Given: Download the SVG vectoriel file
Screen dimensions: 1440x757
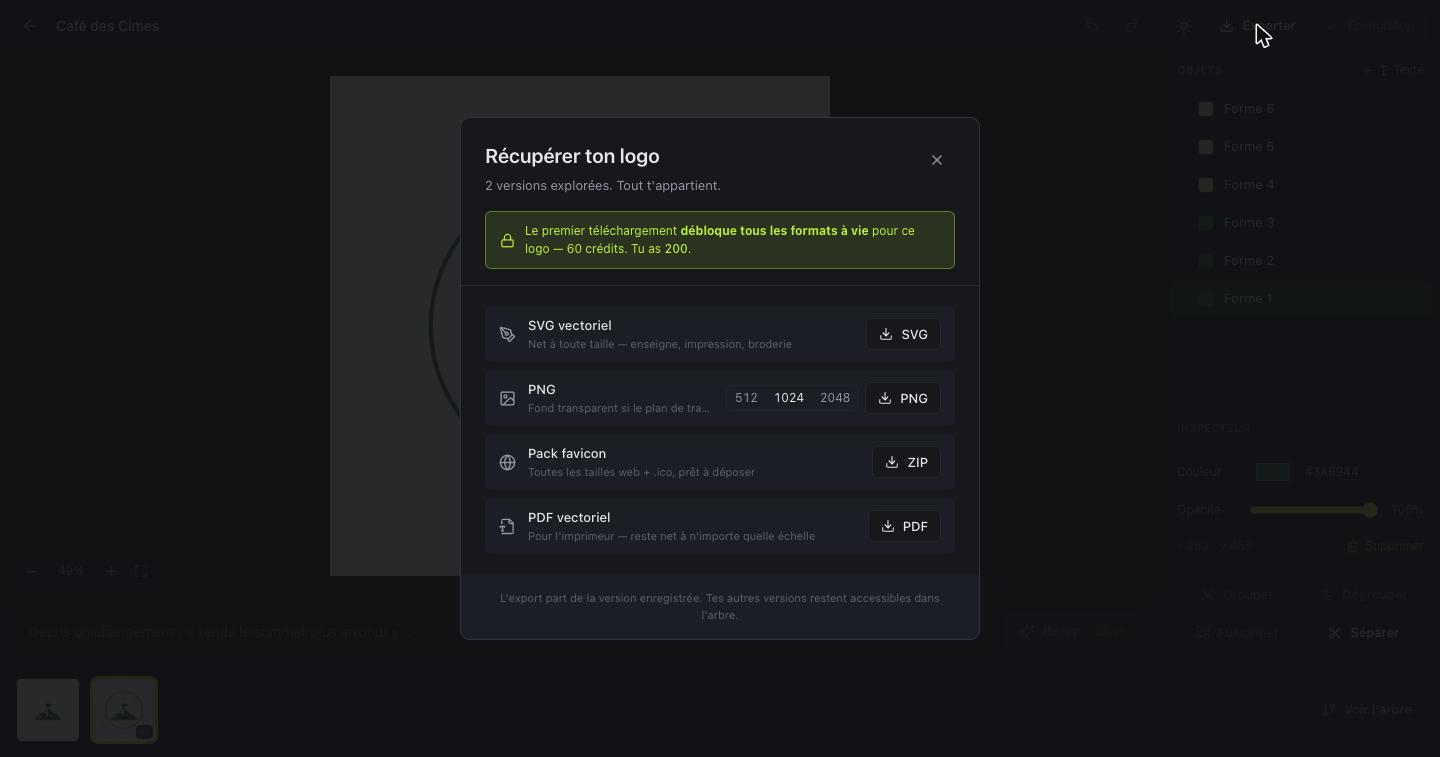Looking at the screenshot, I should [903, 334].
